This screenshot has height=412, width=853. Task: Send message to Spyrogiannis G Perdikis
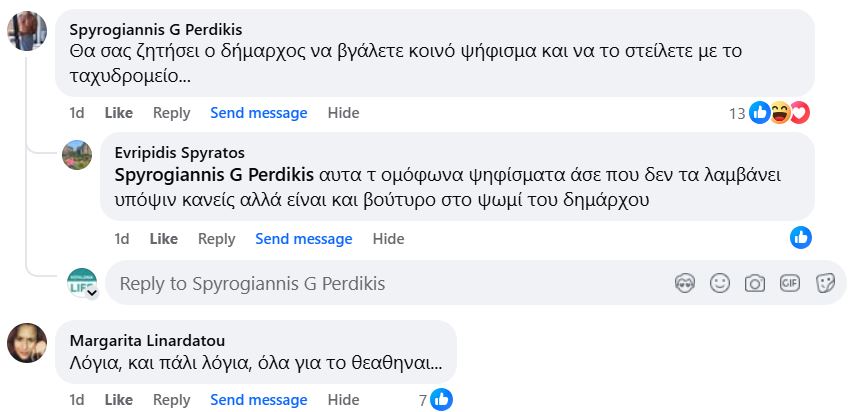pos(258,113)
